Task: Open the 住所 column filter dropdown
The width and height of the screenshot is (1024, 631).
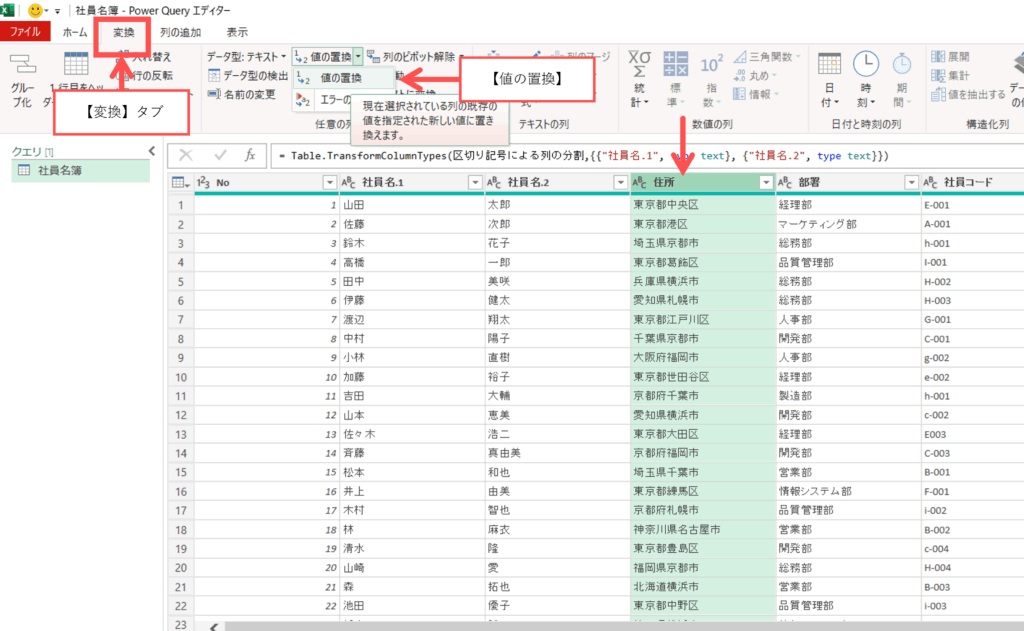Action: (x=766, y=182)
